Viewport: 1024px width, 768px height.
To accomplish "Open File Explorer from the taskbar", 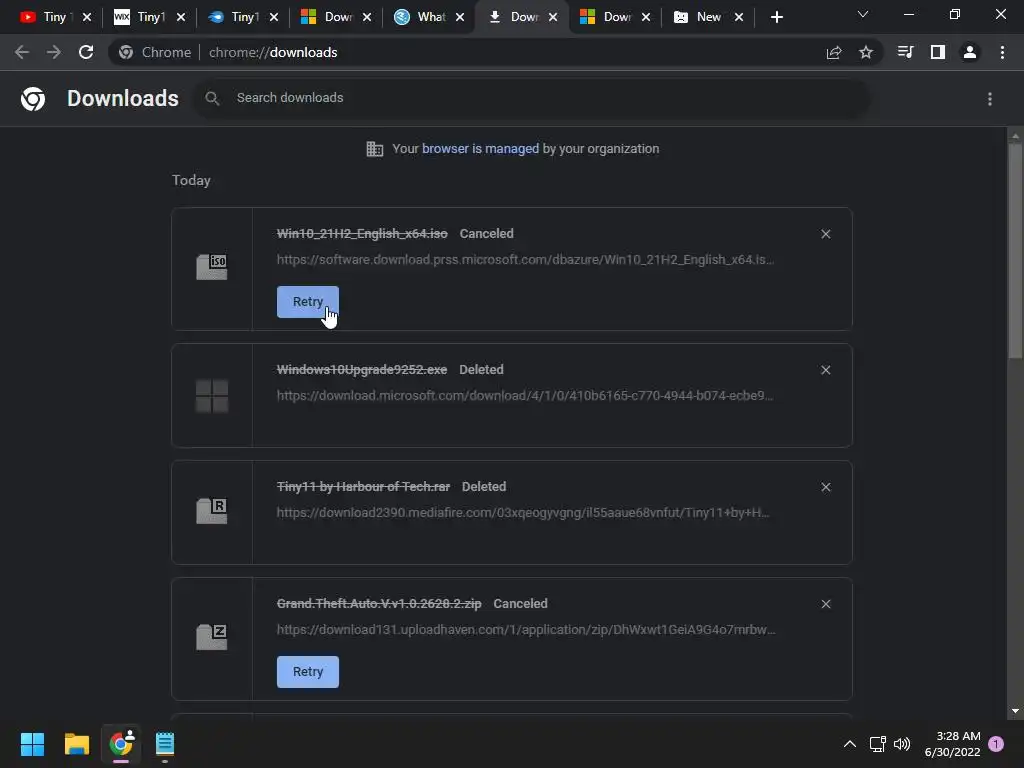I will [76, 744].
